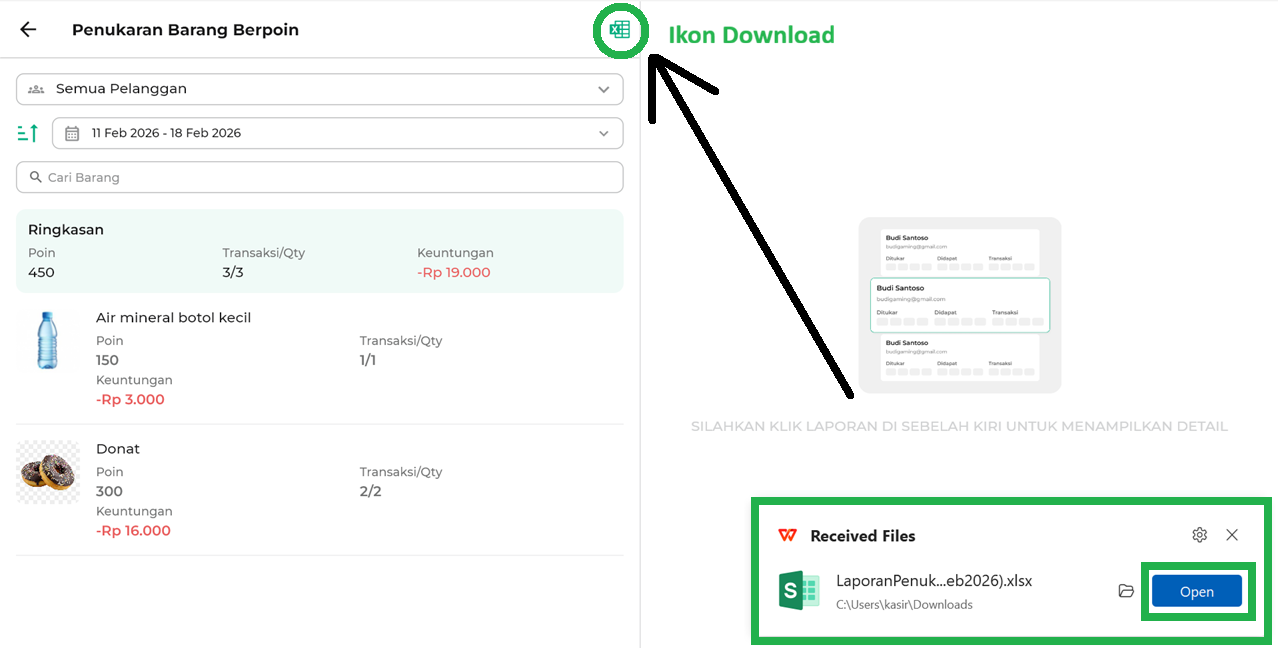Image resolution: width=1278 pixels, height=648 pixels.
Task: Open the Air mineral botol kecil title
Action: [173, 318]
